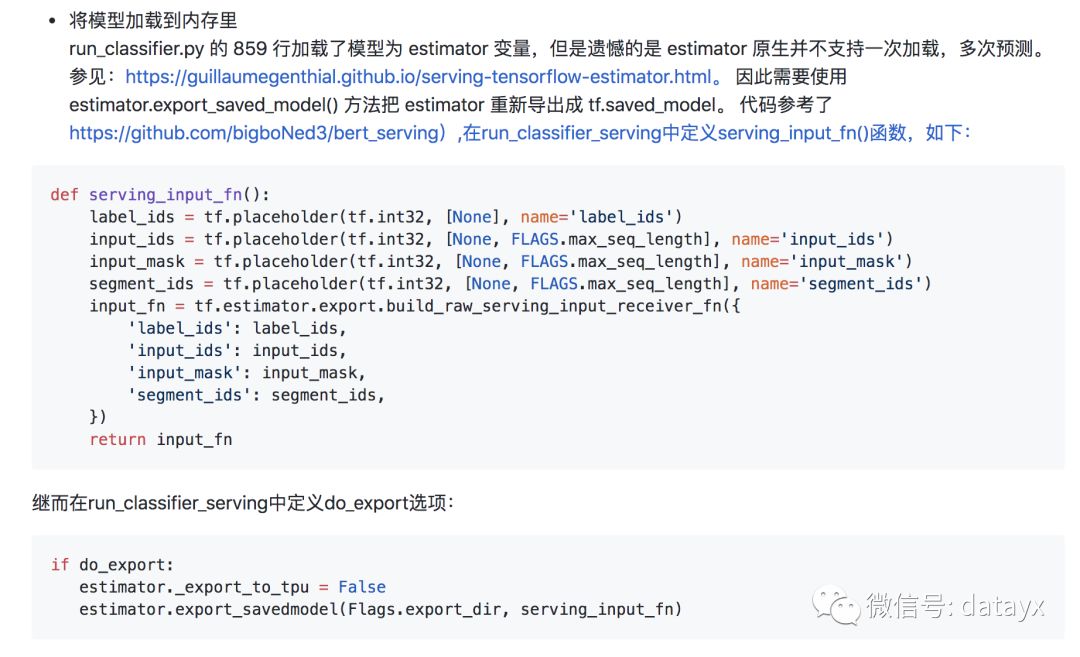Click the 'if do_export:' code line
1080x657 pixels.
[x=112, y=565]
